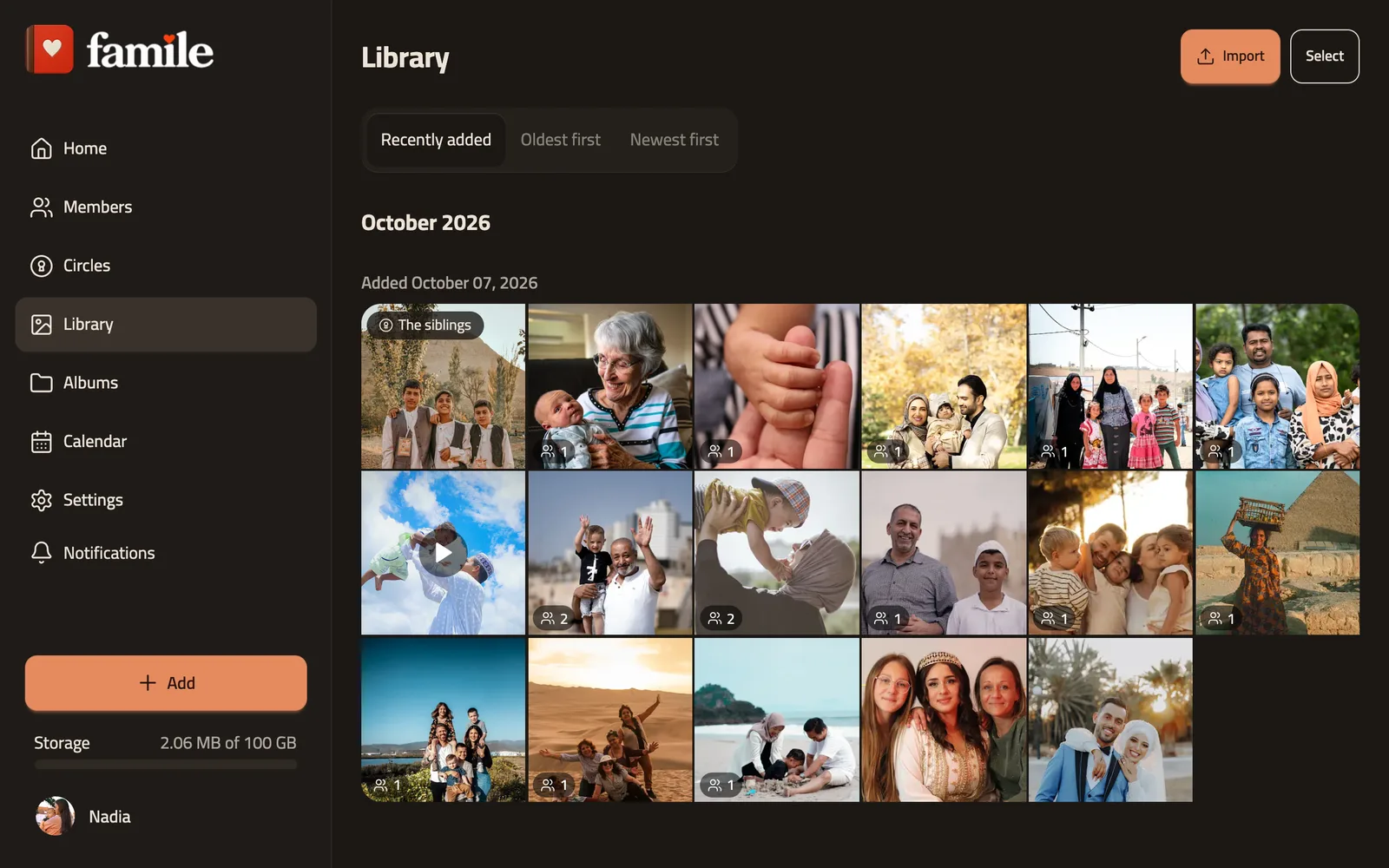Viewport: 1389px width, 868px height.
Task: Click the famile heart logo icon
Action: (50, 49)
